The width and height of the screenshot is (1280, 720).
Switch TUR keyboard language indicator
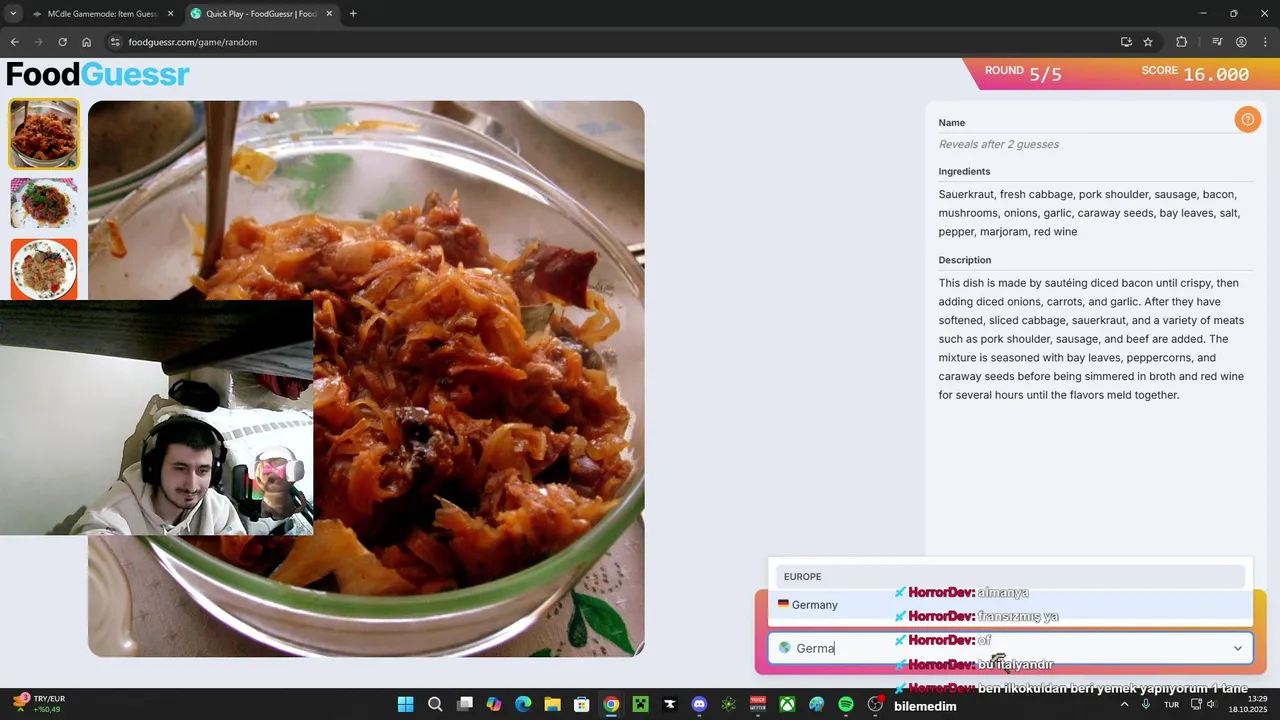point(1171,704)
